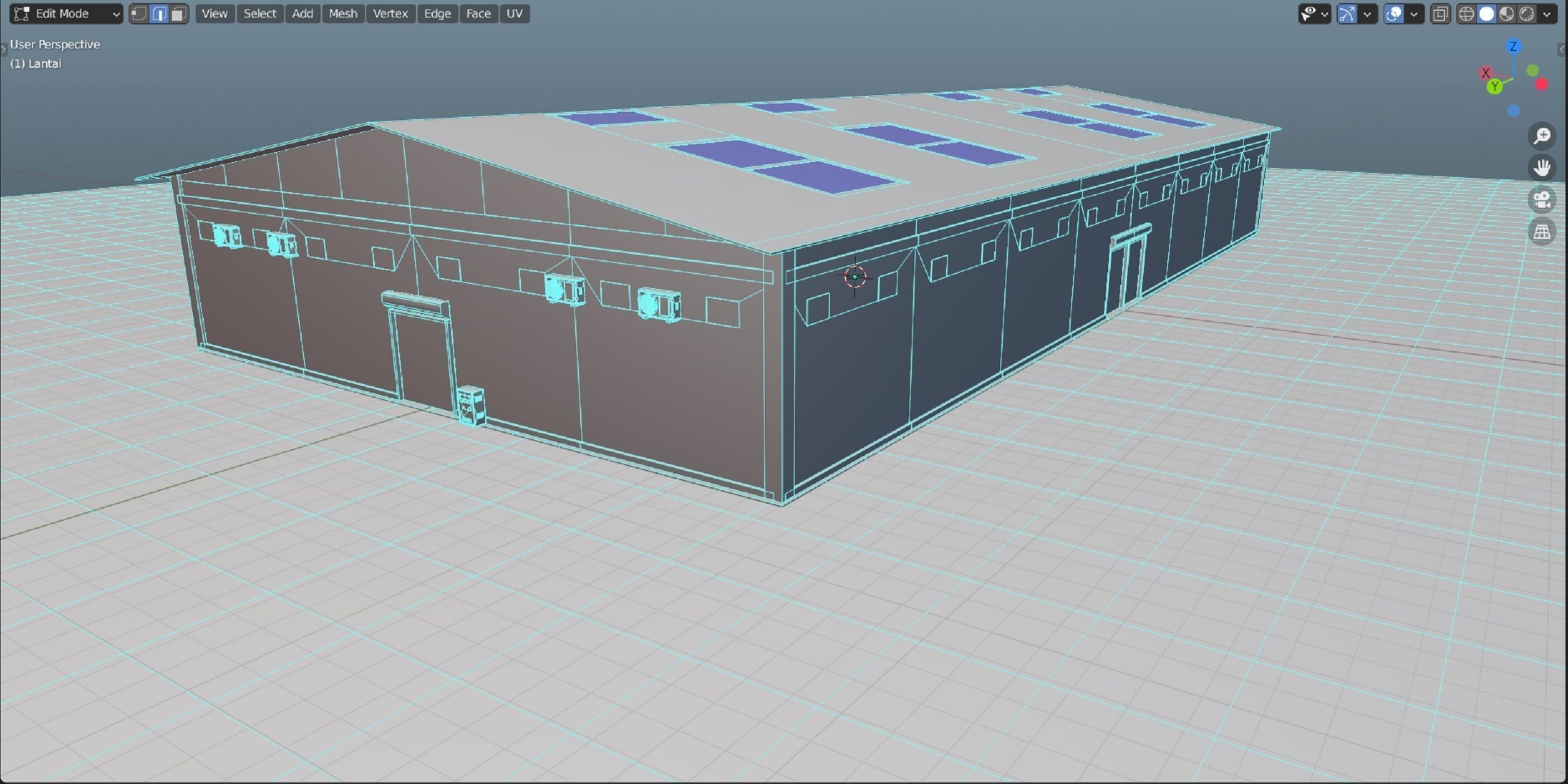The height and width of the screenshot is (784, 1568).
Task: Toggle the show gizmos eye icon
Action: [x=1308, y=13]
